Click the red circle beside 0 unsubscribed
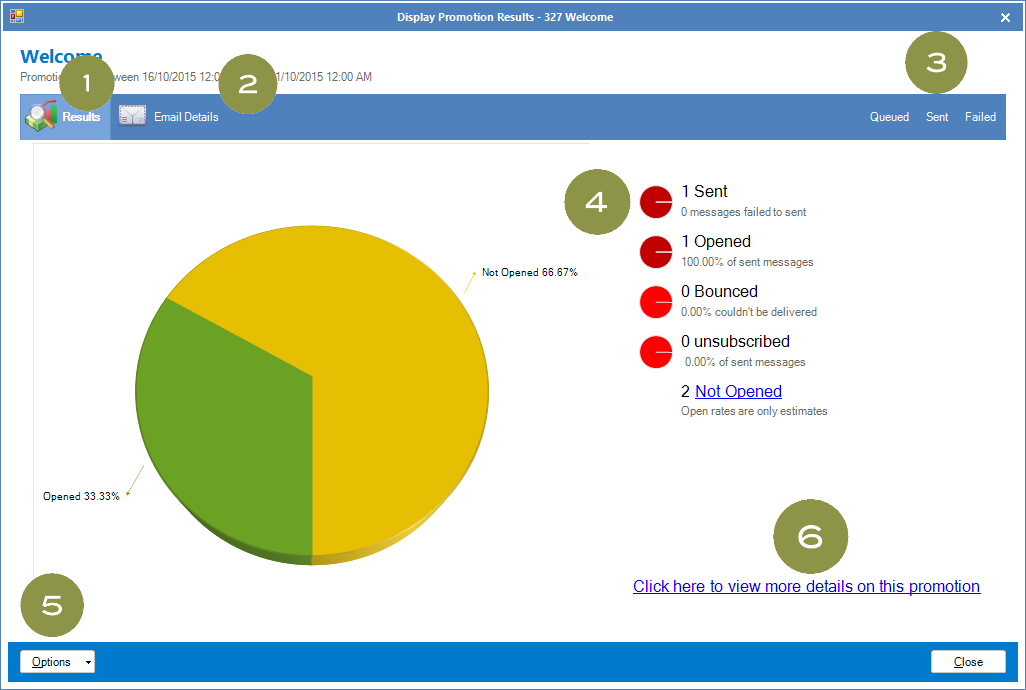The width and height of the screenshot is (1026, 690). (656, 351)
